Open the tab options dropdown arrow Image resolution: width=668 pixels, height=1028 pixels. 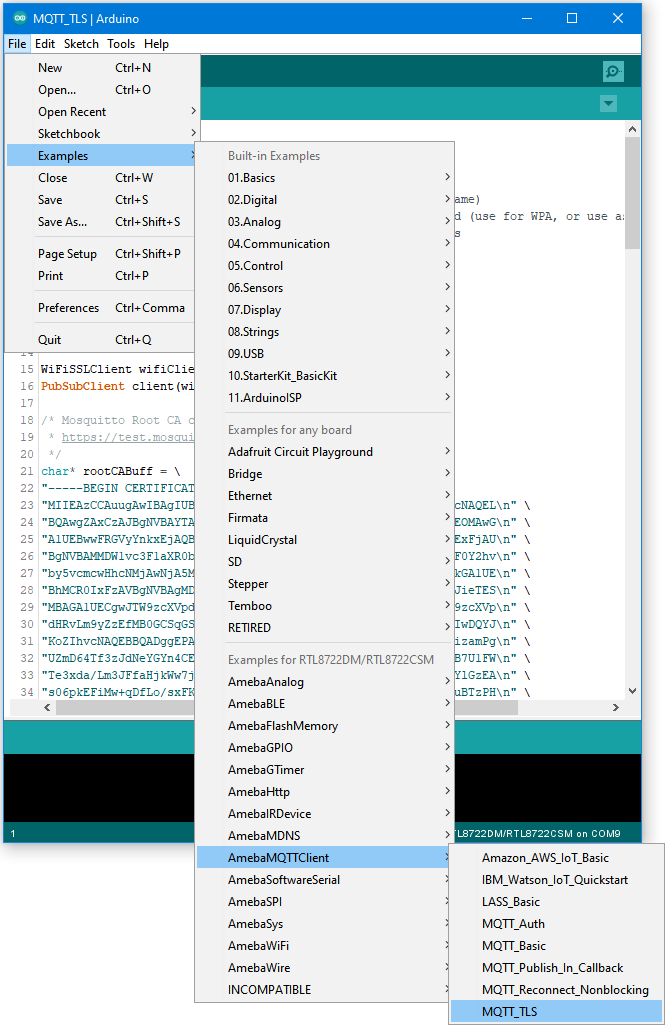click(608, 104)
